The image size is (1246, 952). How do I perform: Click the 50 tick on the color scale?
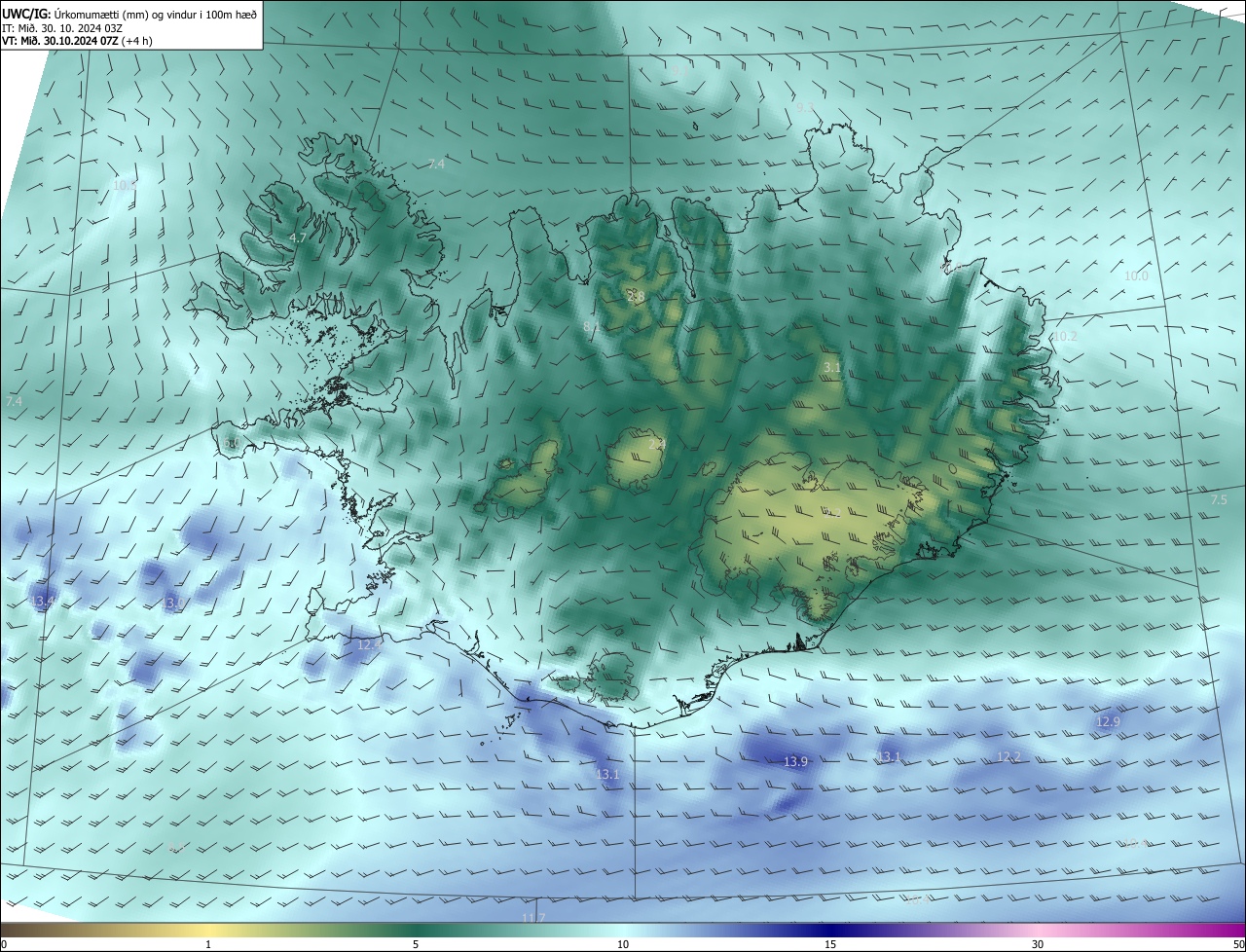(x=1238, y=944)
